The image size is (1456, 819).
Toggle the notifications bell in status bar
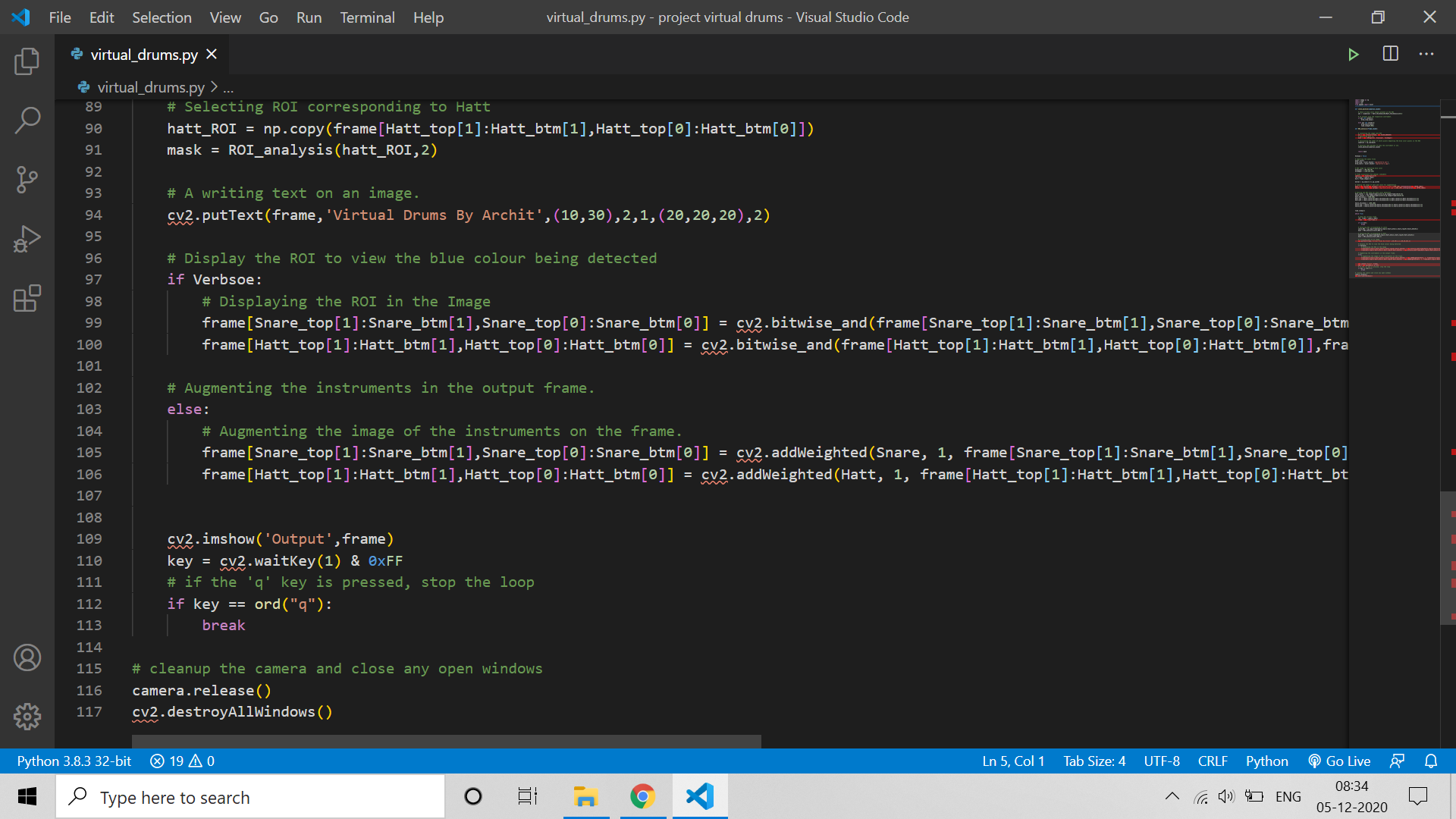(x=1431, y=761)
